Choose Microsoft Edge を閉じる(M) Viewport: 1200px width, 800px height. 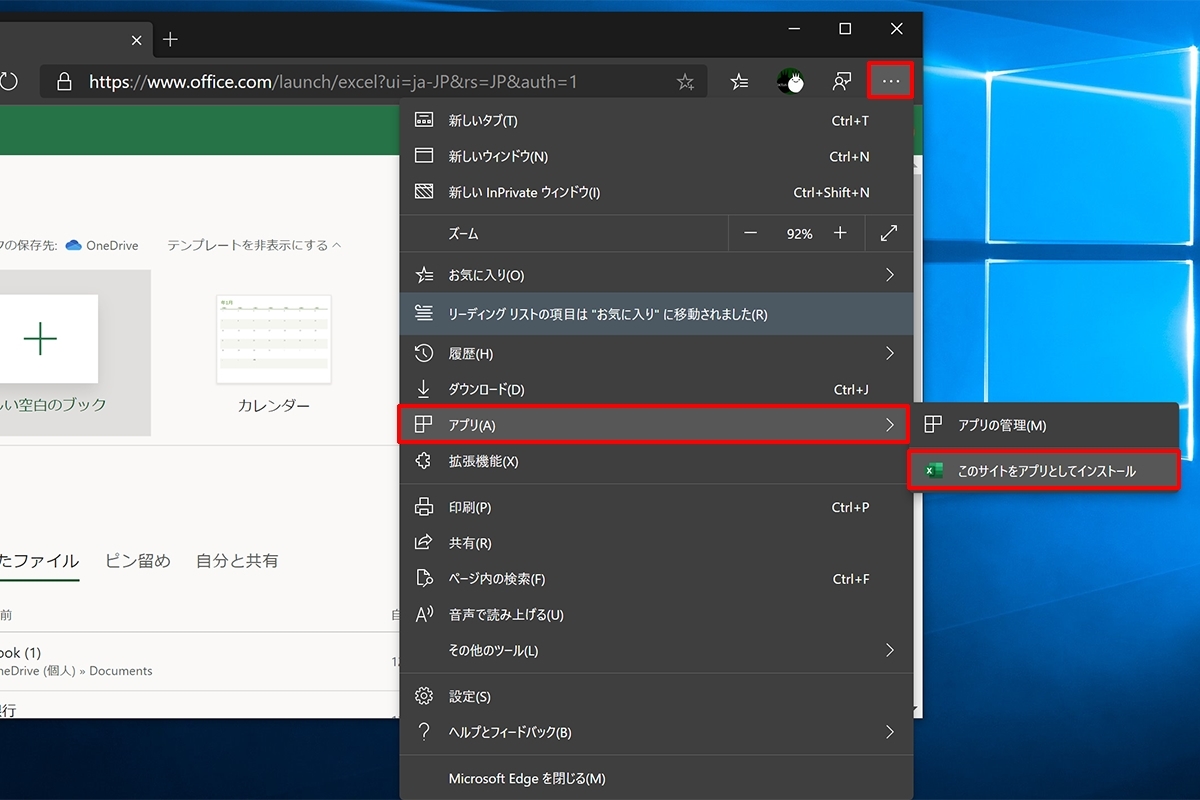(656, 779)
